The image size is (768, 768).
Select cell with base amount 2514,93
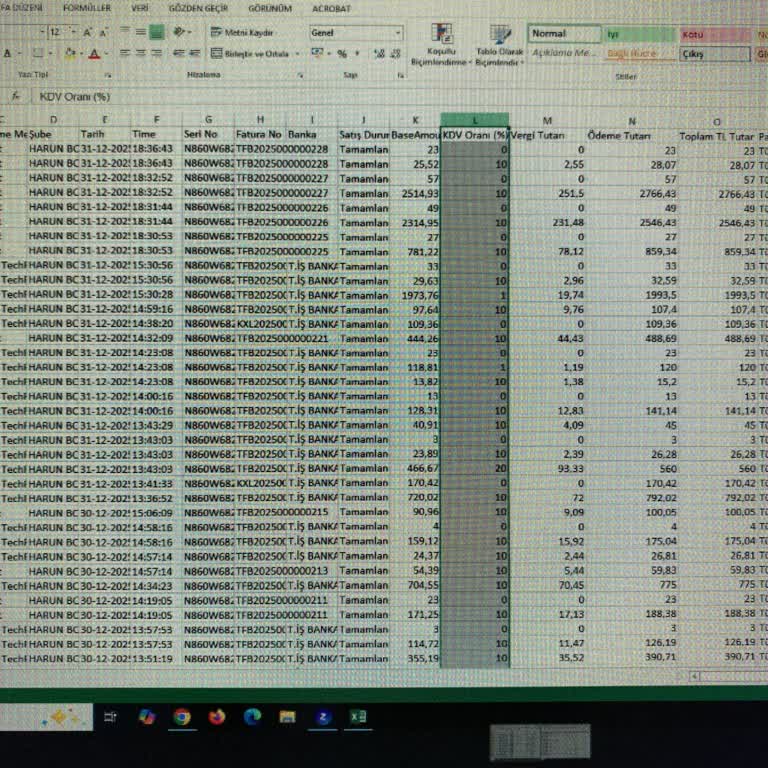pyautogui.click(x=415, y=193)
